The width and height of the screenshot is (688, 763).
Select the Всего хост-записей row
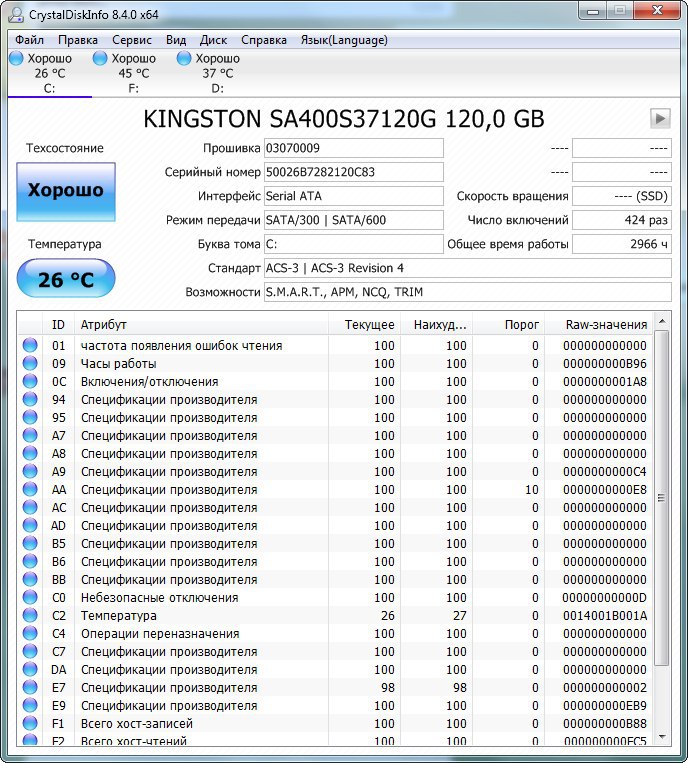pos(336,724)
